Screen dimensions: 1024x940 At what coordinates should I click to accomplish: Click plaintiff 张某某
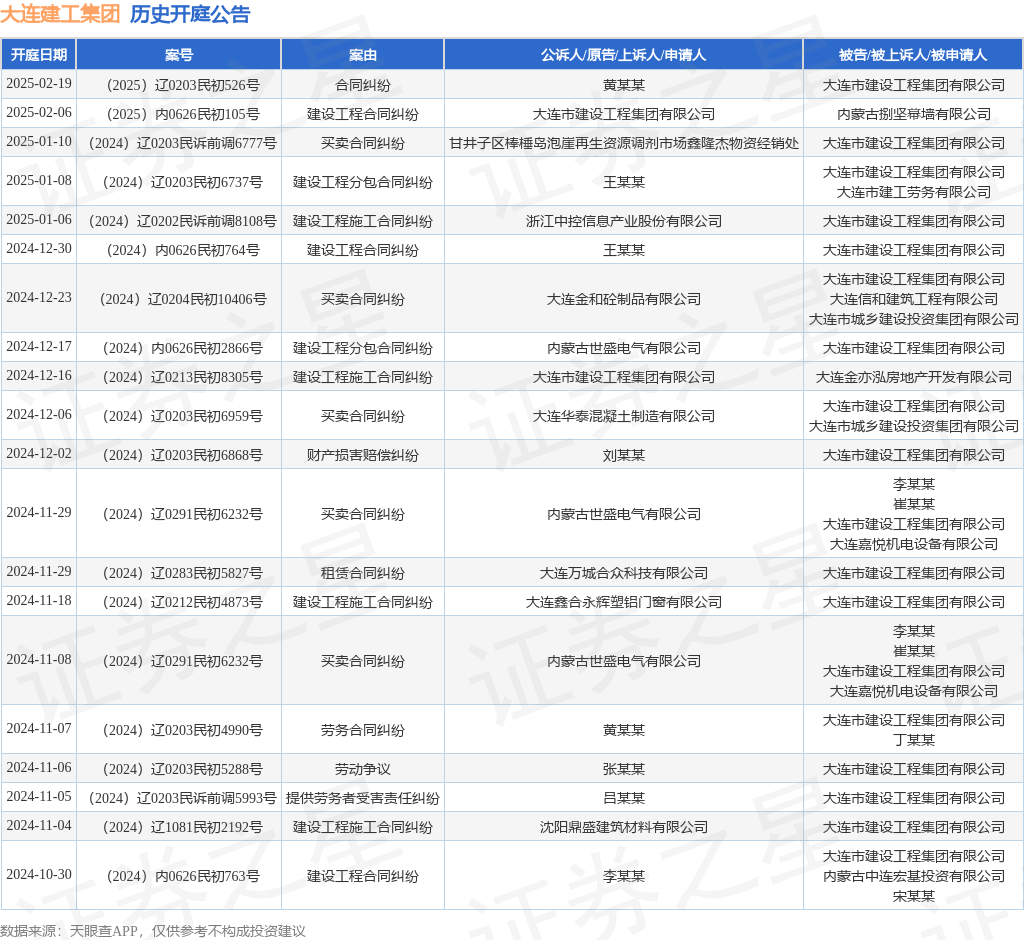click(x=624, y=769)
